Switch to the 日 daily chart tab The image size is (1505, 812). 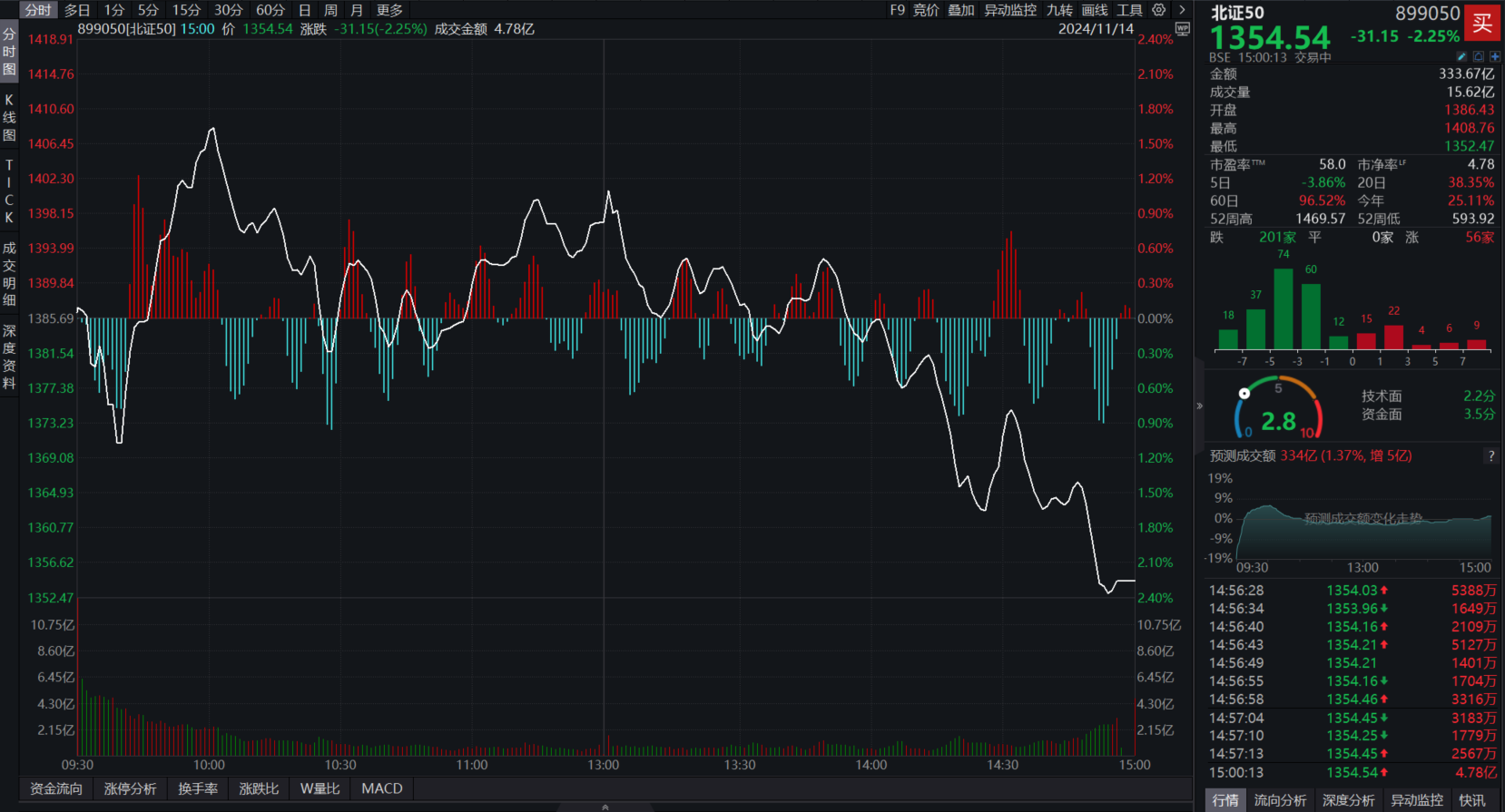click(305, 10)
